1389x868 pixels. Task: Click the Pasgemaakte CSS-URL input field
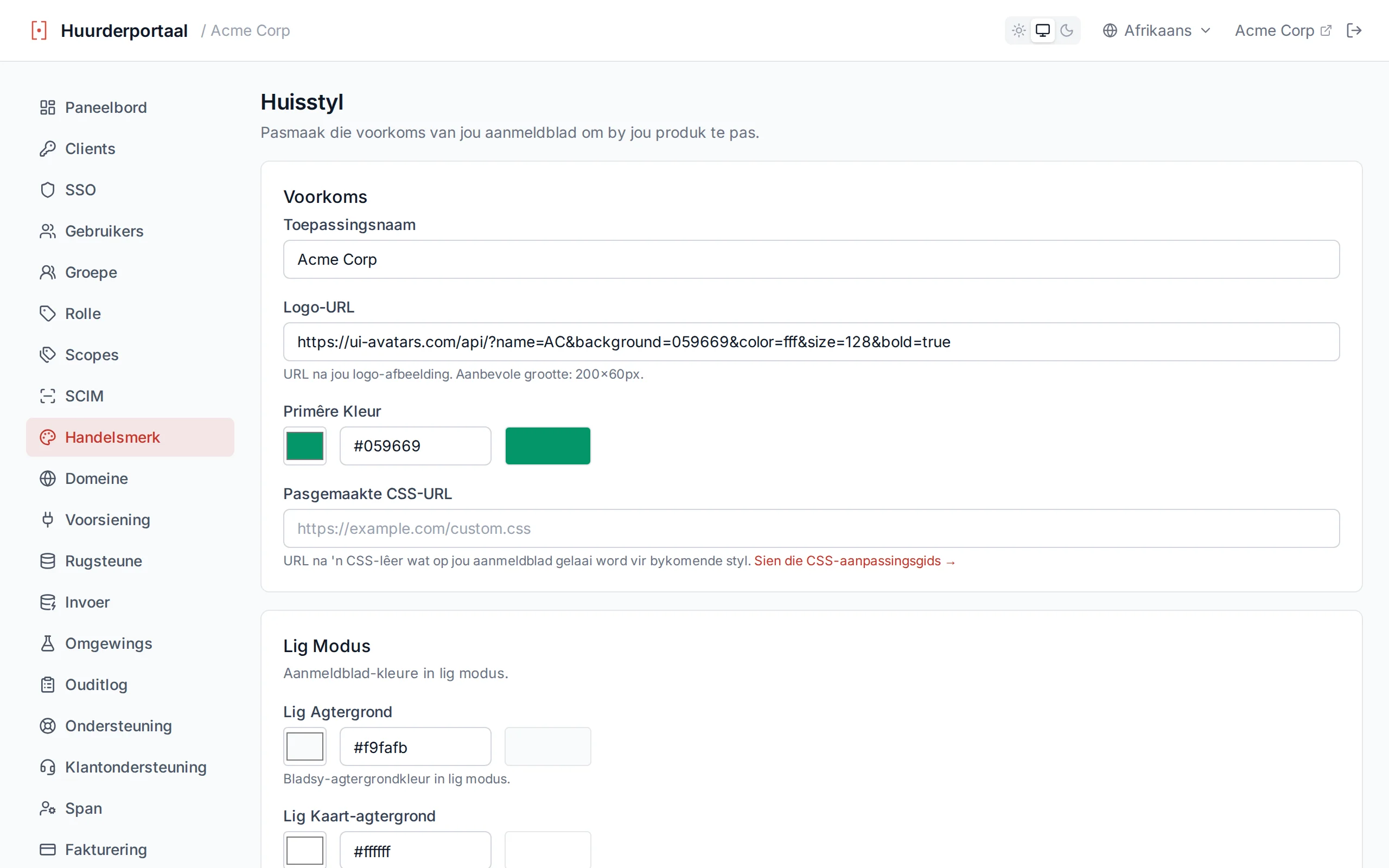pyautogui.click(x=811, y=528)
